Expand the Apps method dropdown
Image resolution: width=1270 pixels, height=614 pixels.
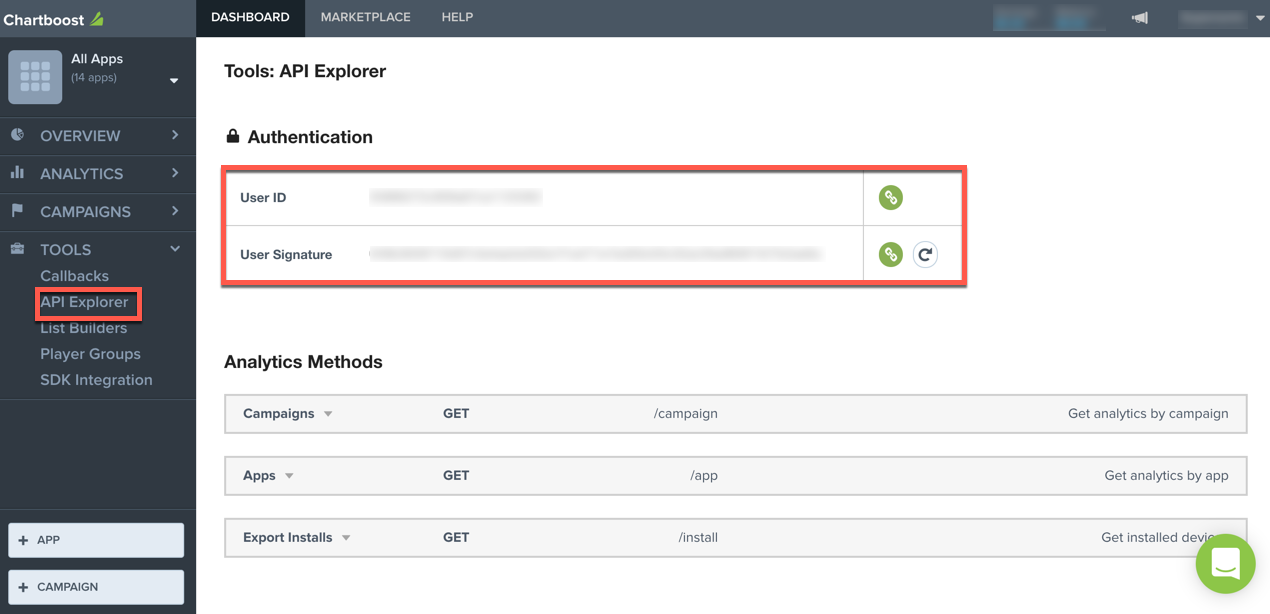tap(290, 476)
